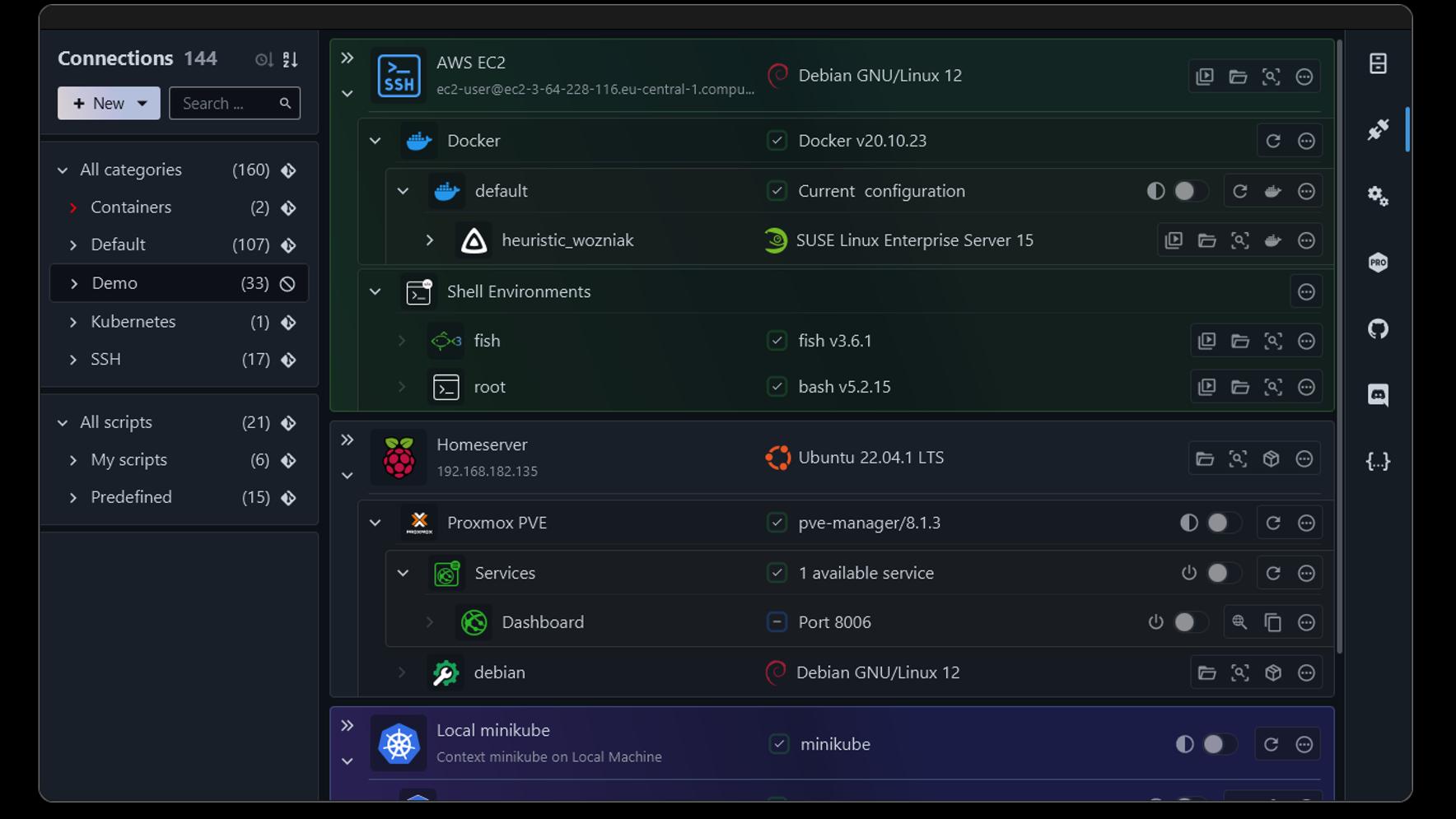Viewport: 1456px width, 819px height.
Task: Select Predefined scripts group
Action: click(179, 497)
